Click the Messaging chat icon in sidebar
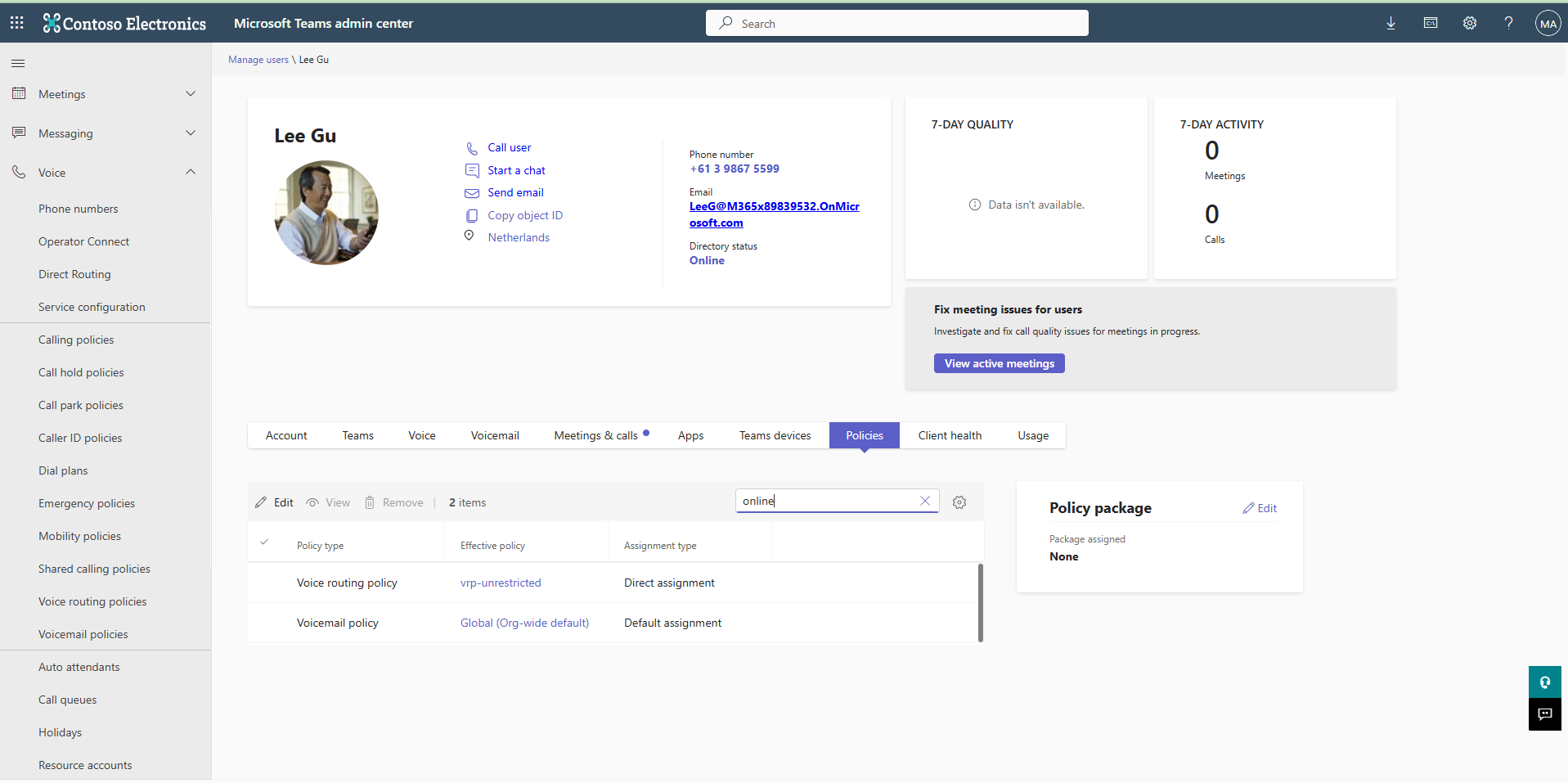Image resolution: width=1568 pixels, height=783 pixels. pos(19,133)
